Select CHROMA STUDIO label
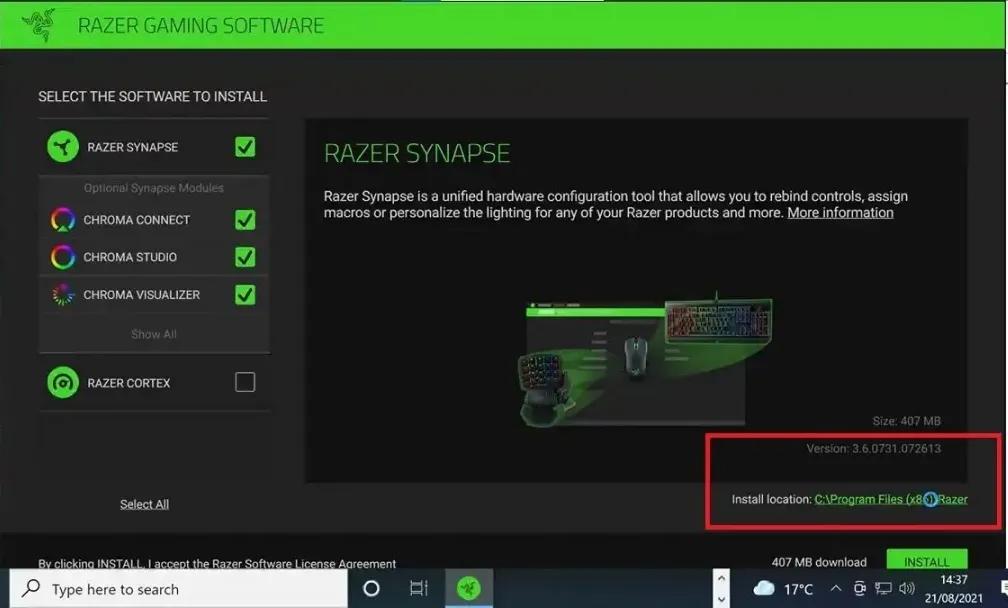Screen dimensions: 1008x608 click(x=130, y=257)
